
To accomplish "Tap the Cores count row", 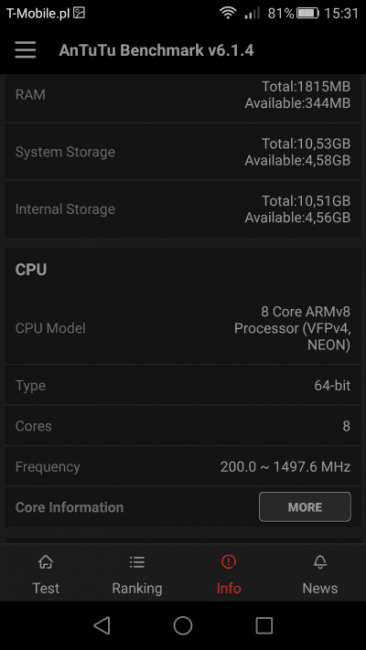I will 183,426.
